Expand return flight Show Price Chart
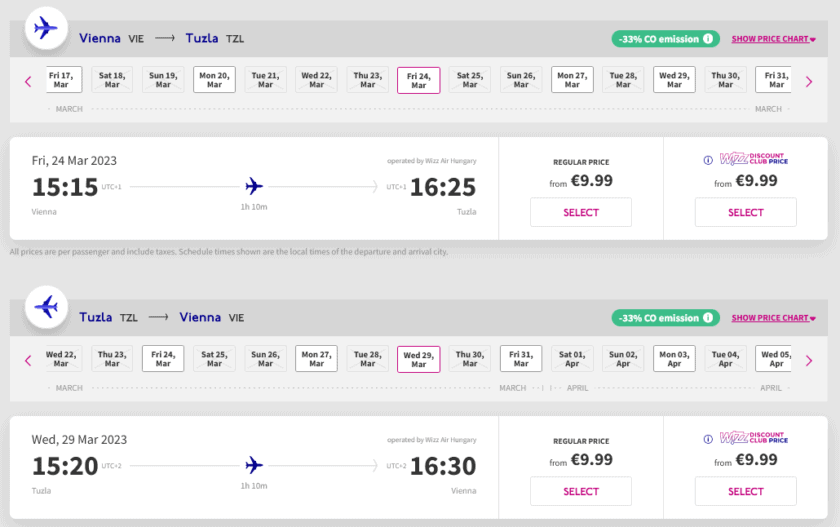Viewport: 840px width, 527px height. [x=773, y=318]
